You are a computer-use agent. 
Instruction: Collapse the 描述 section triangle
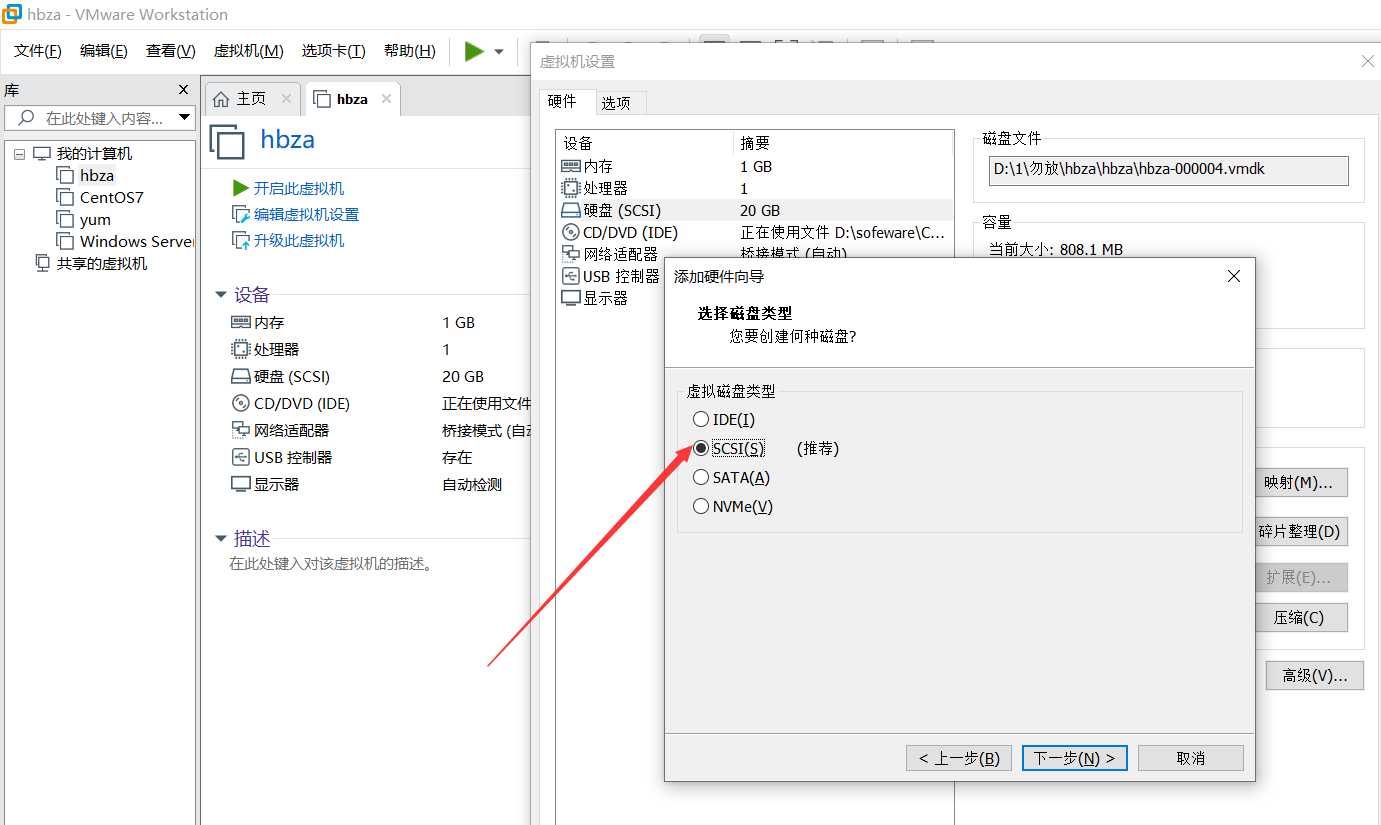[221, 538]
